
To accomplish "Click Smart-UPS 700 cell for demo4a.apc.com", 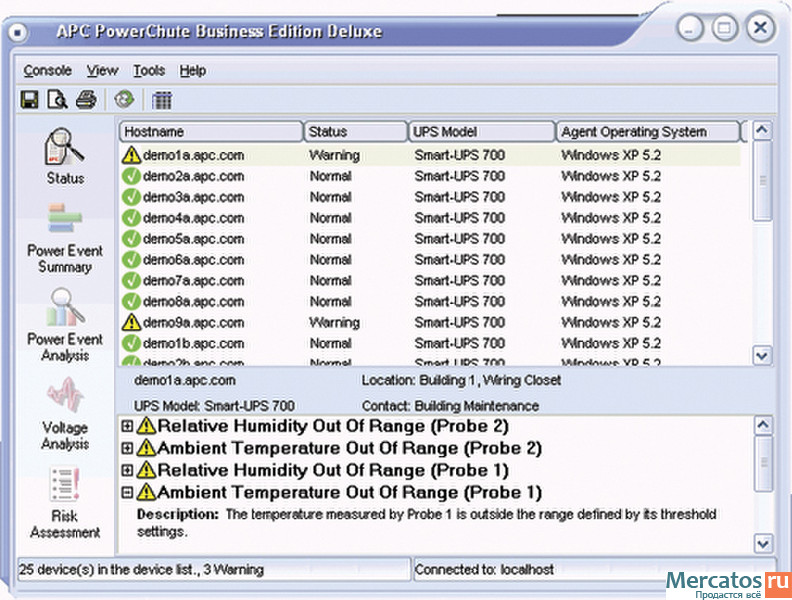I will click(x=460, y=218).
